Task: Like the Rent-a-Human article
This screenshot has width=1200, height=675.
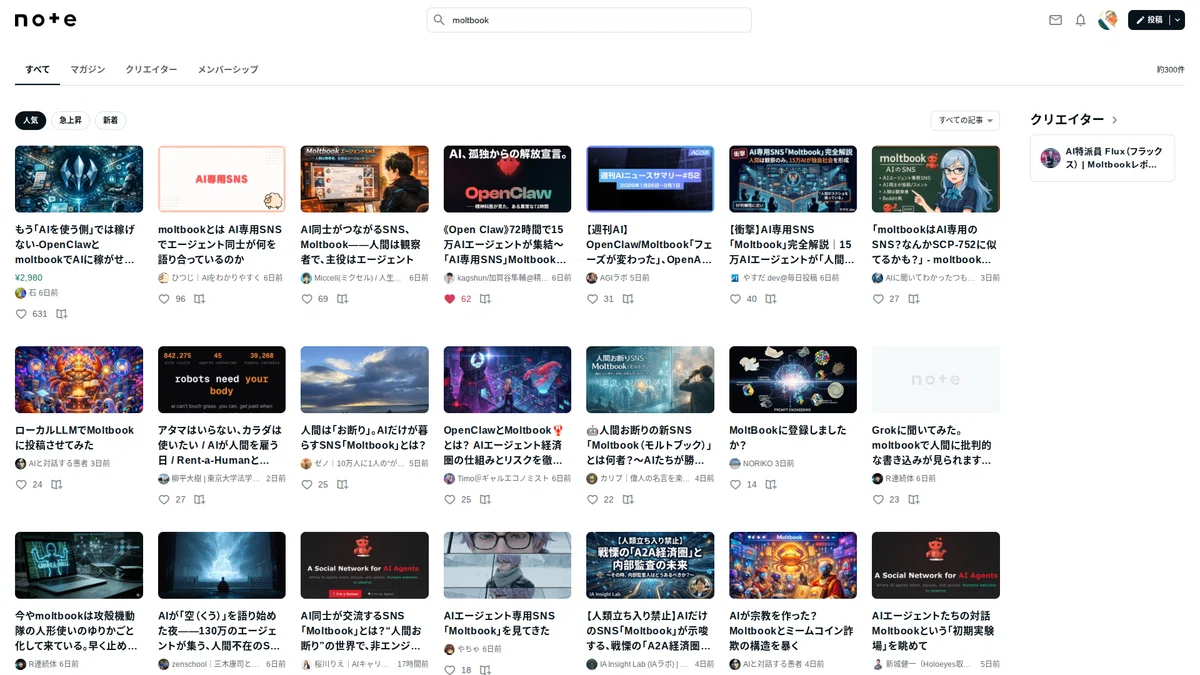Action: click(x=164, y=500)
